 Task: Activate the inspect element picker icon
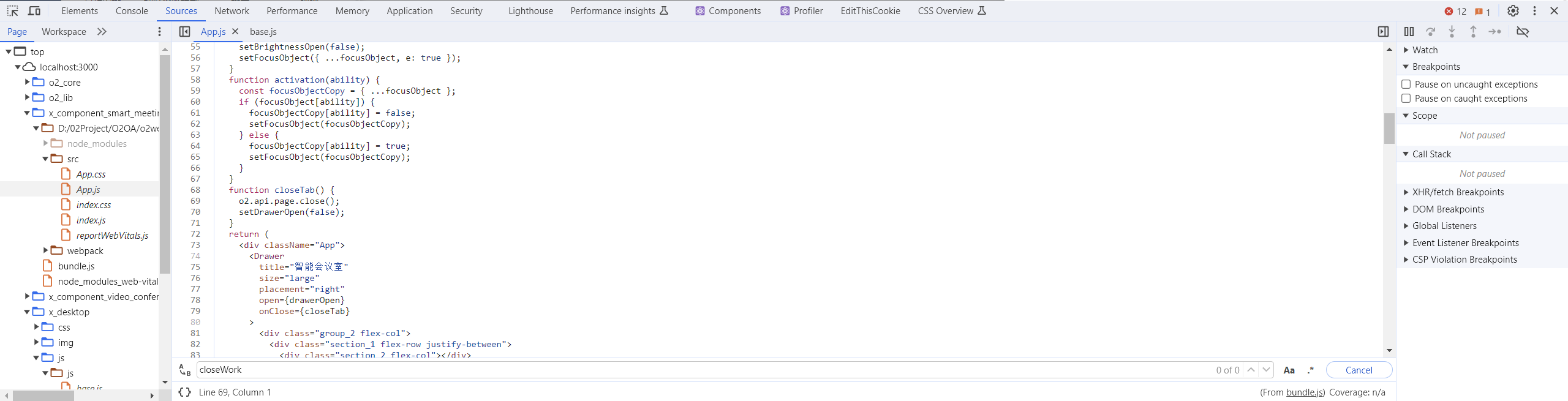click(12, 11)
